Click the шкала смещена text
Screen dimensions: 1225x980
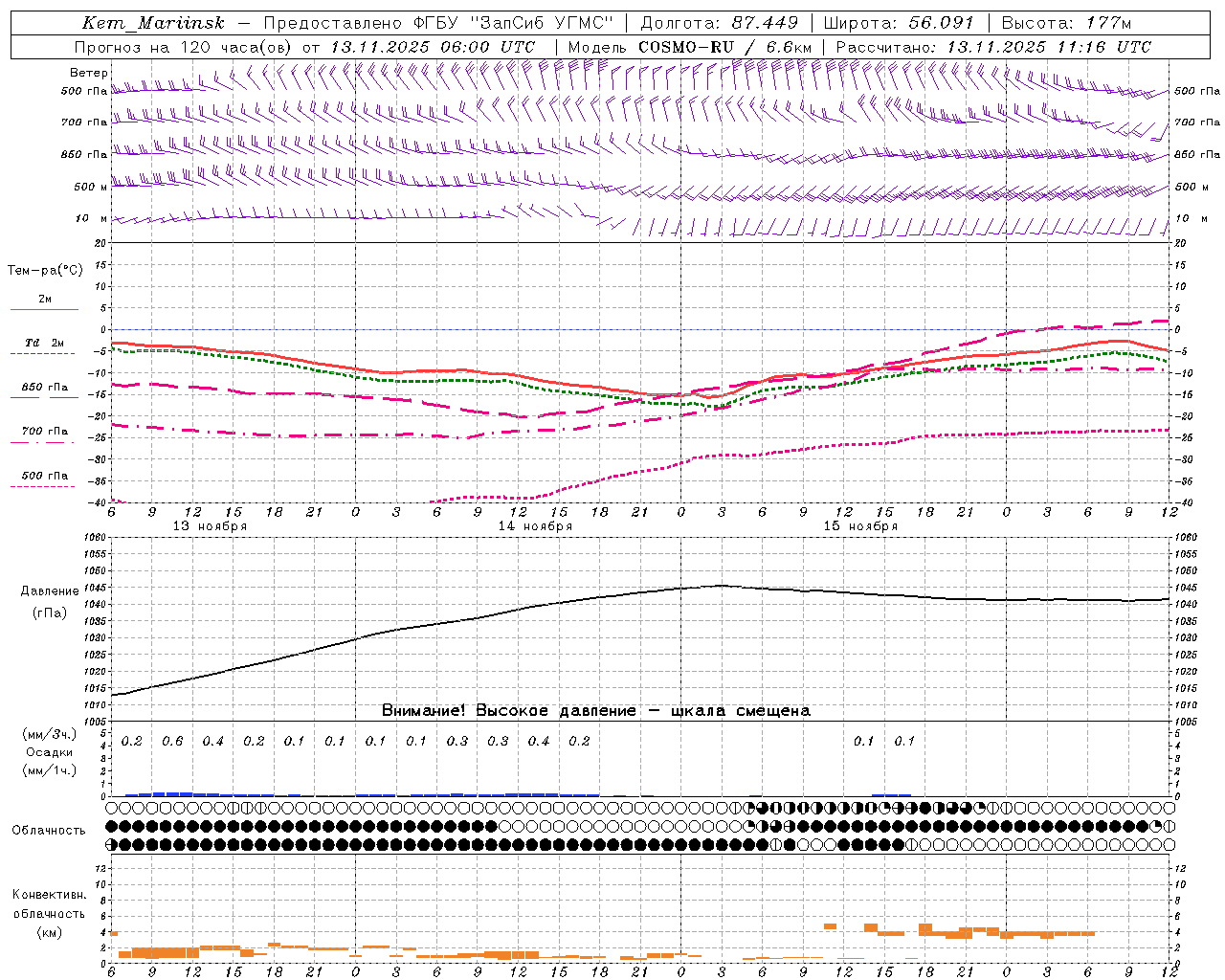(x=741, y=711)
